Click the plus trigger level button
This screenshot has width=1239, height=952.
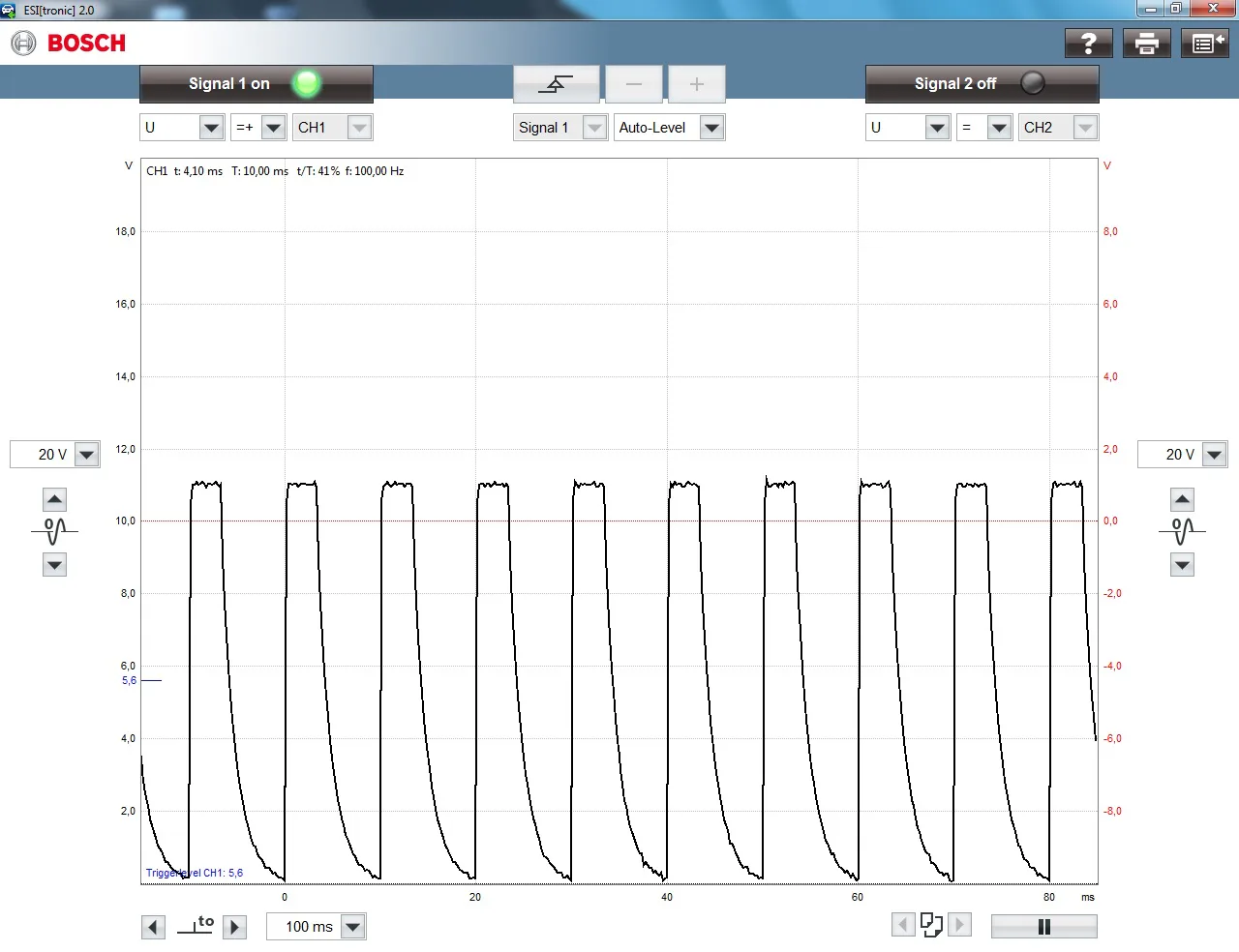pos(696,84)
